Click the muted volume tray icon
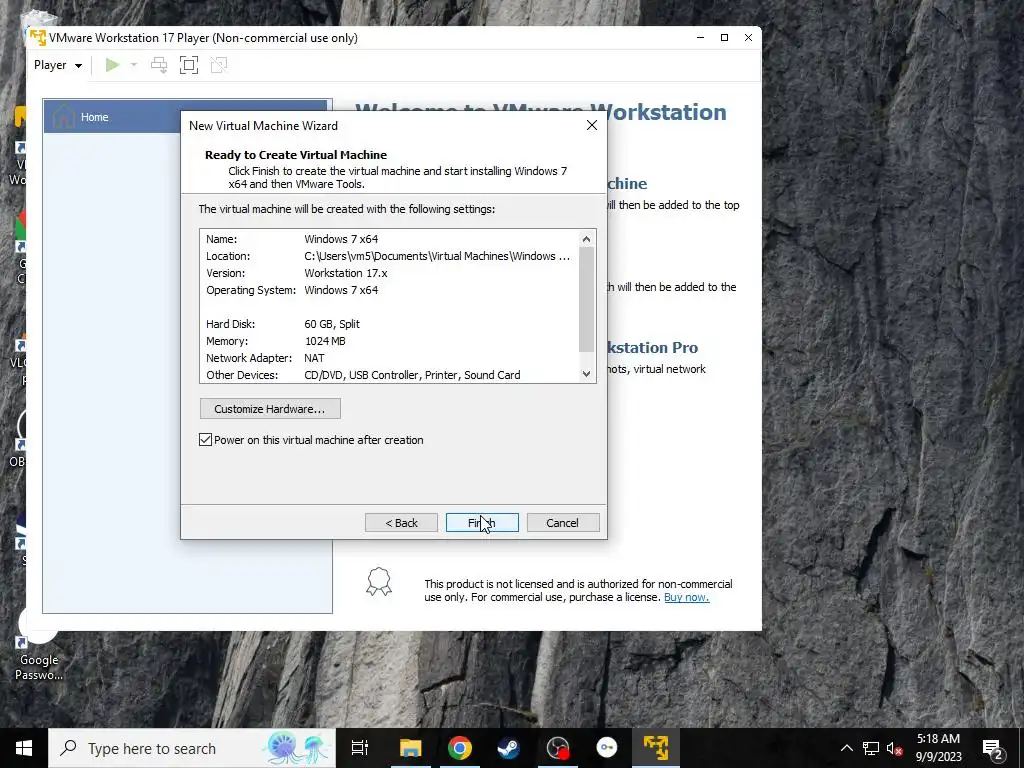 (894, 748)
